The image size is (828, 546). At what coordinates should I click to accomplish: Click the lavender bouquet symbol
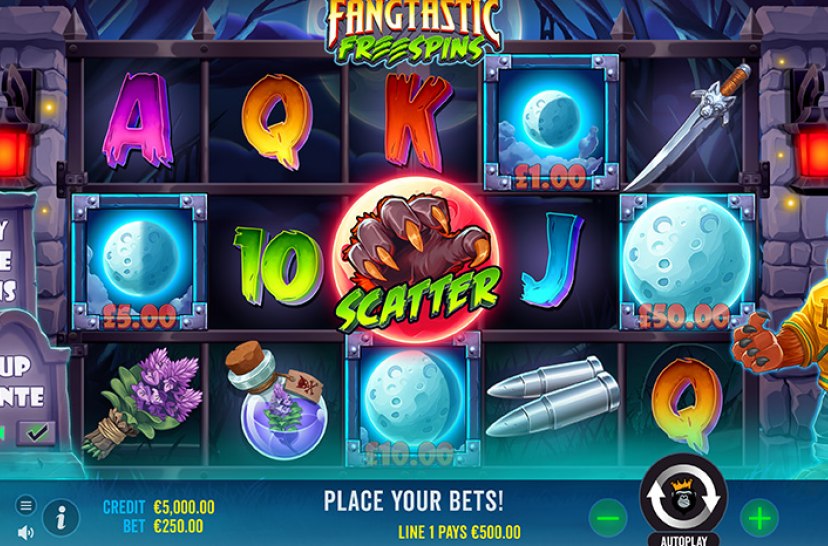point(143,402)
